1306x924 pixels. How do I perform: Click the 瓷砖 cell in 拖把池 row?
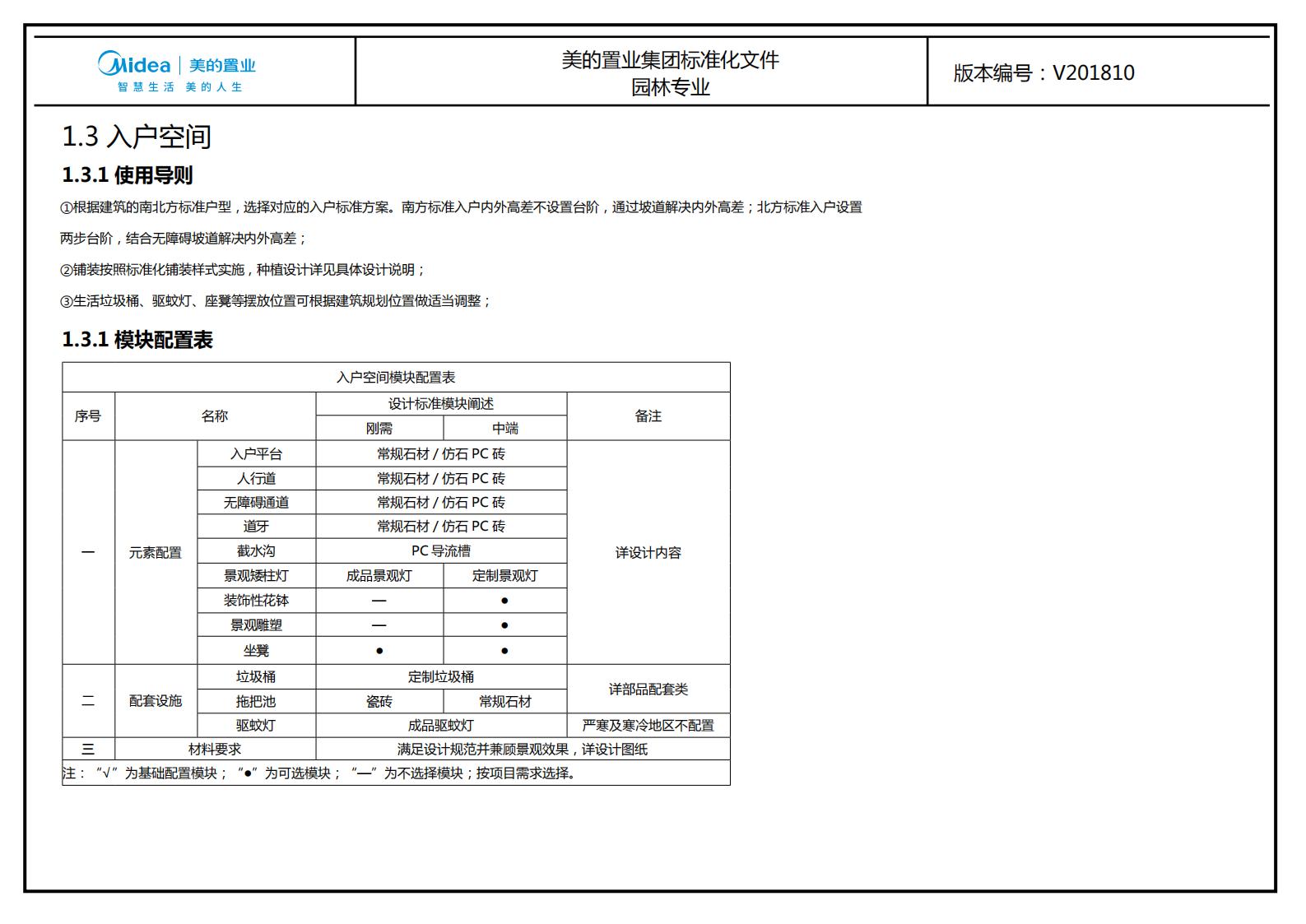pos(379,702)
